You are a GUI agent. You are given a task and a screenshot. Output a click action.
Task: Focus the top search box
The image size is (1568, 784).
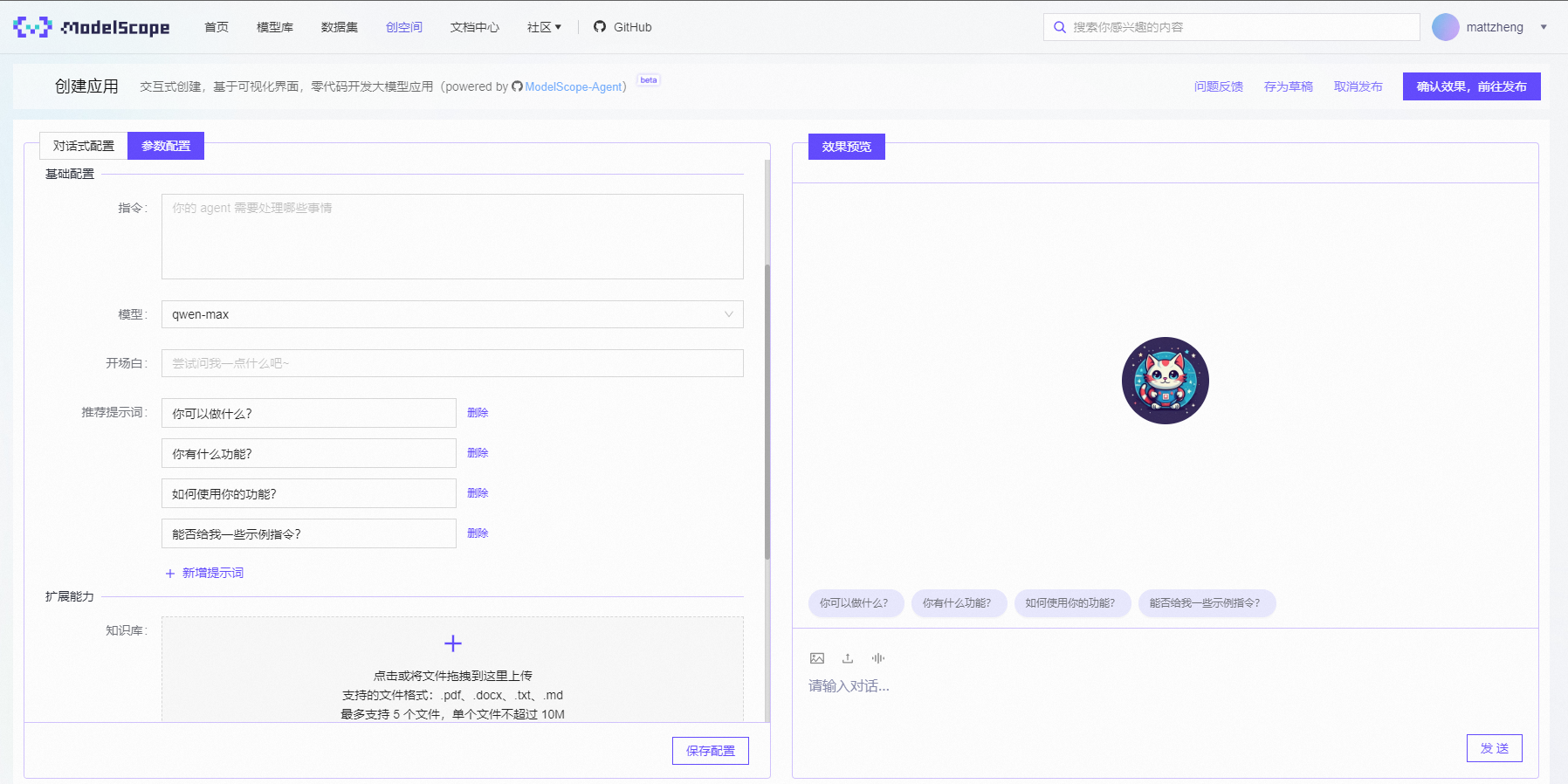(1232, 27)
